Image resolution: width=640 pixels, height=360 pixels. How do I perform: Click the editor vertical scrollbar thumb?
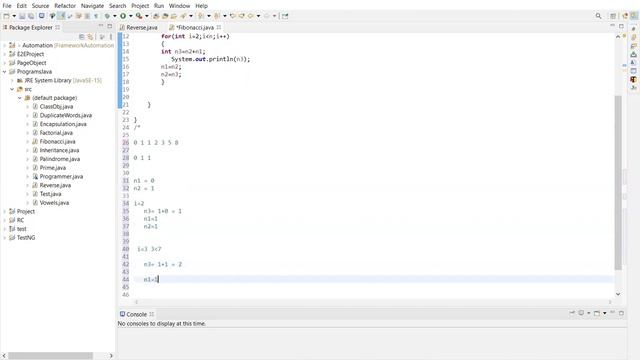[x=618, y=182]
